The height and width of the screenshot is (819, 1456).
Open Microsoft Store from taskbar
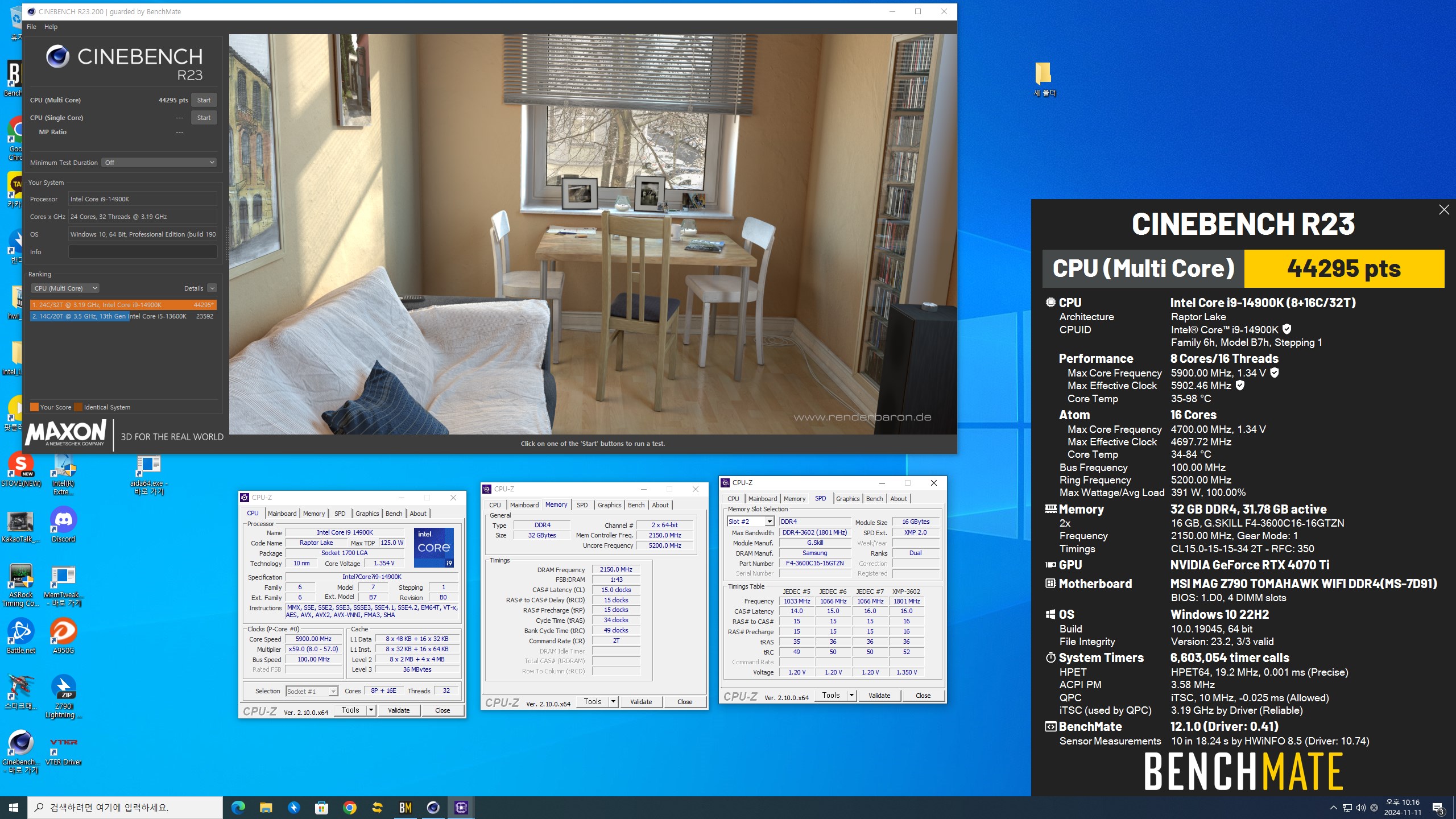click(321, 808)
